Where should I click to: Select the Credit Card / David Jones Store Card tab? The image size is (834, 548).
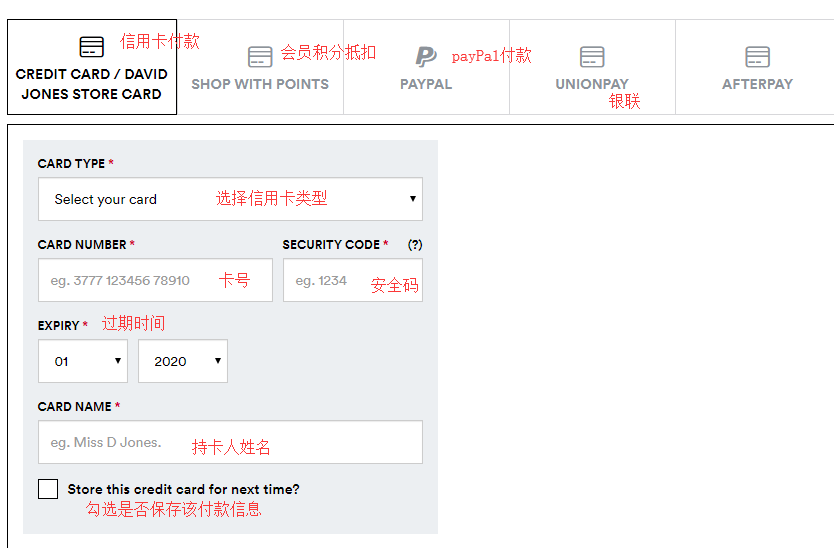click(x=91, y=67)
